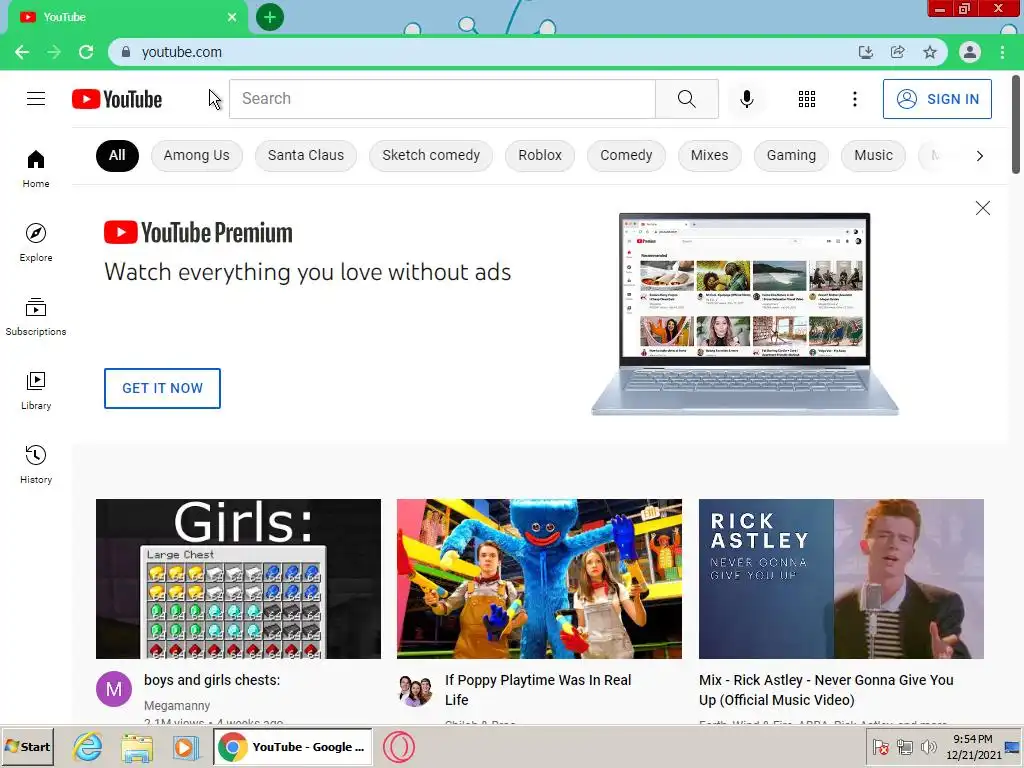The image size is (1024, 768).
Task: Dismiss the YouTube Premium banner
Action: (x=982, y=208)
